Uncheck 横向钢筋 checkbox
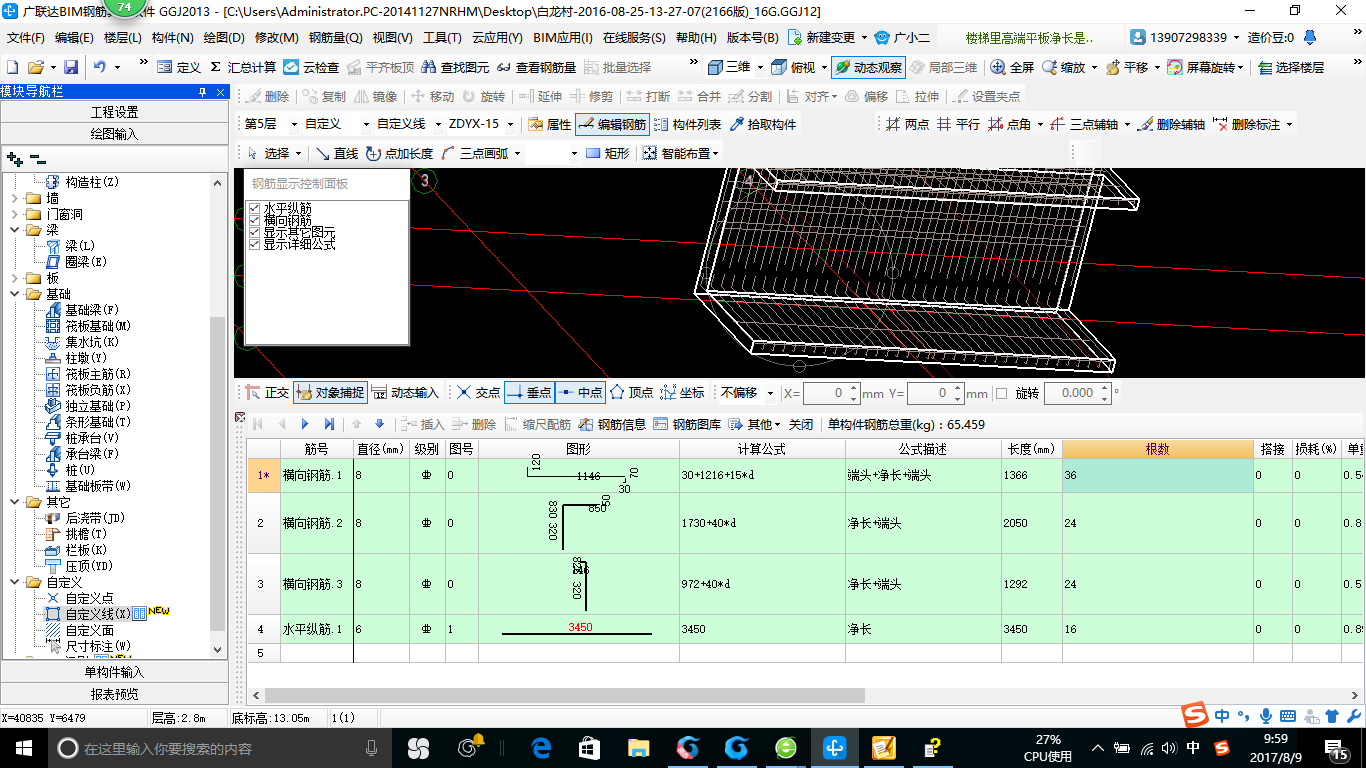 coord(254,220)
